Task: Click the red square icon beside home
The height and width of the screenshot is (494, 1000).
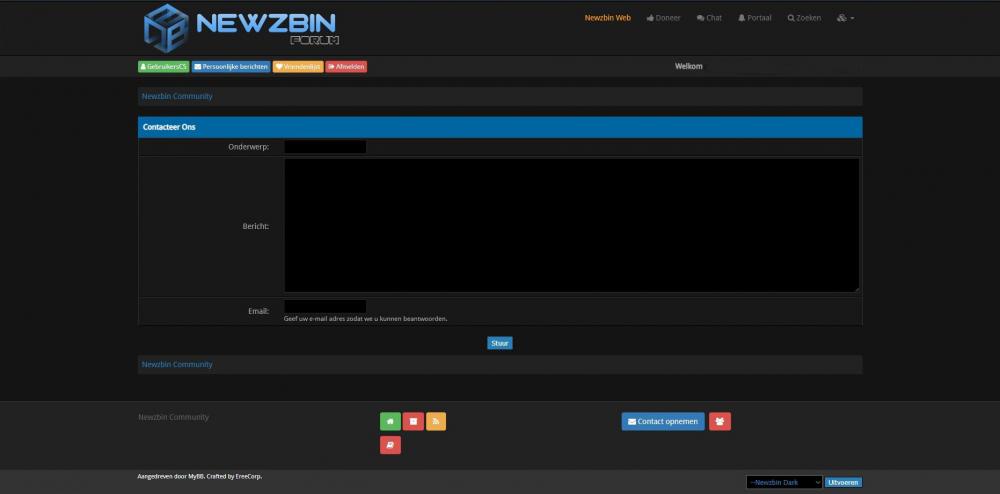Action: (x=413, y=421)
